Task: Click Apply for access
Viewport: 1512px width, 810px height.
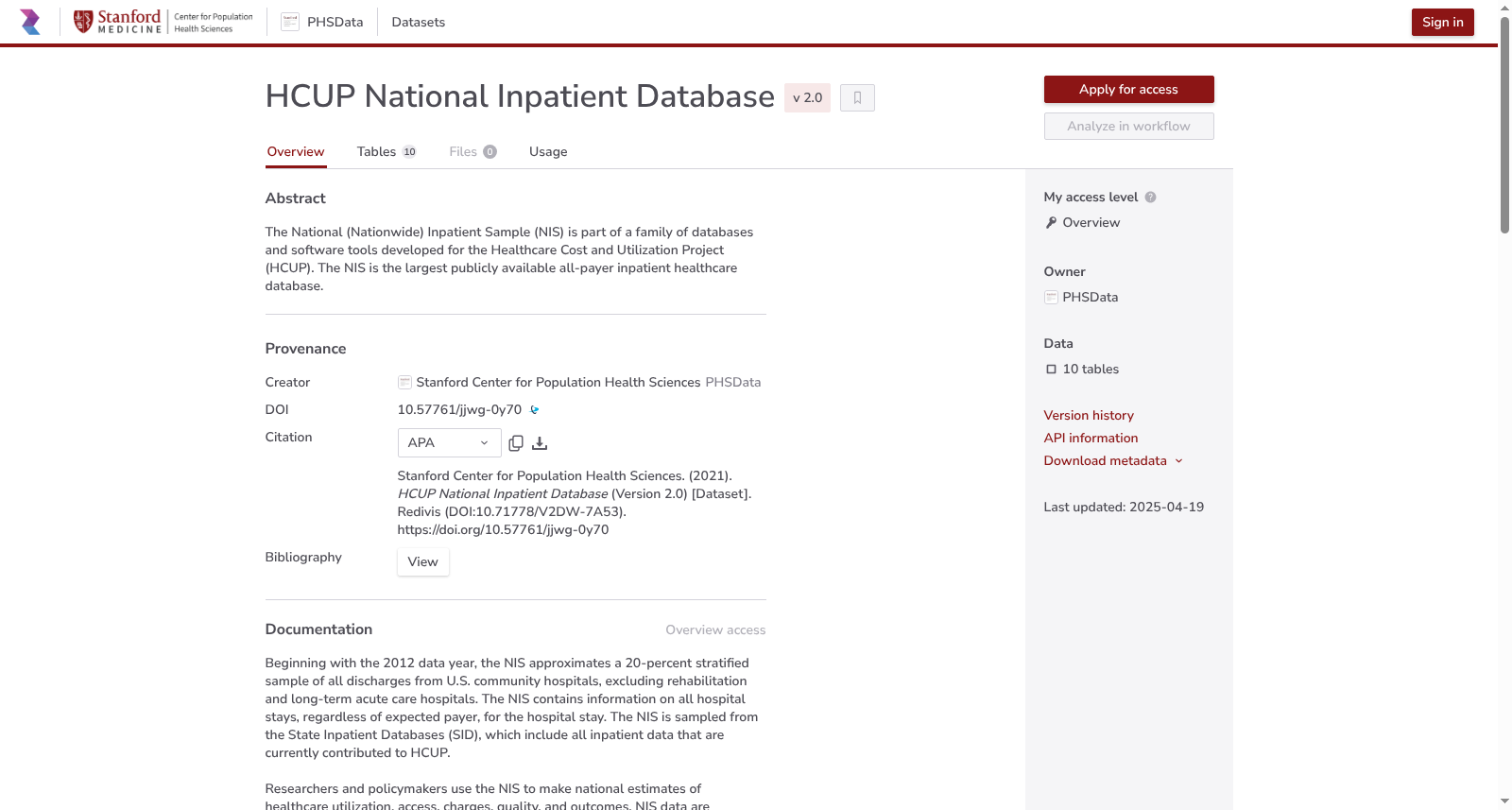Action: pyautogui.click(x=1128, y=90)
